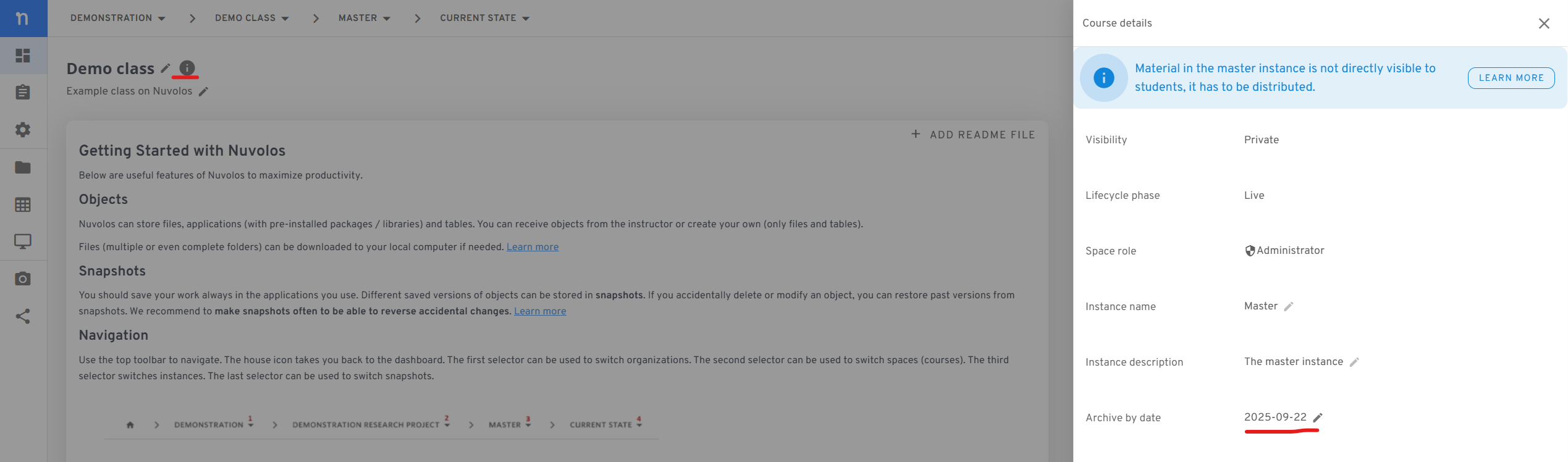Edit the Instance name Master pencil
The image size is (1568, 462).
pos(1289,307)
